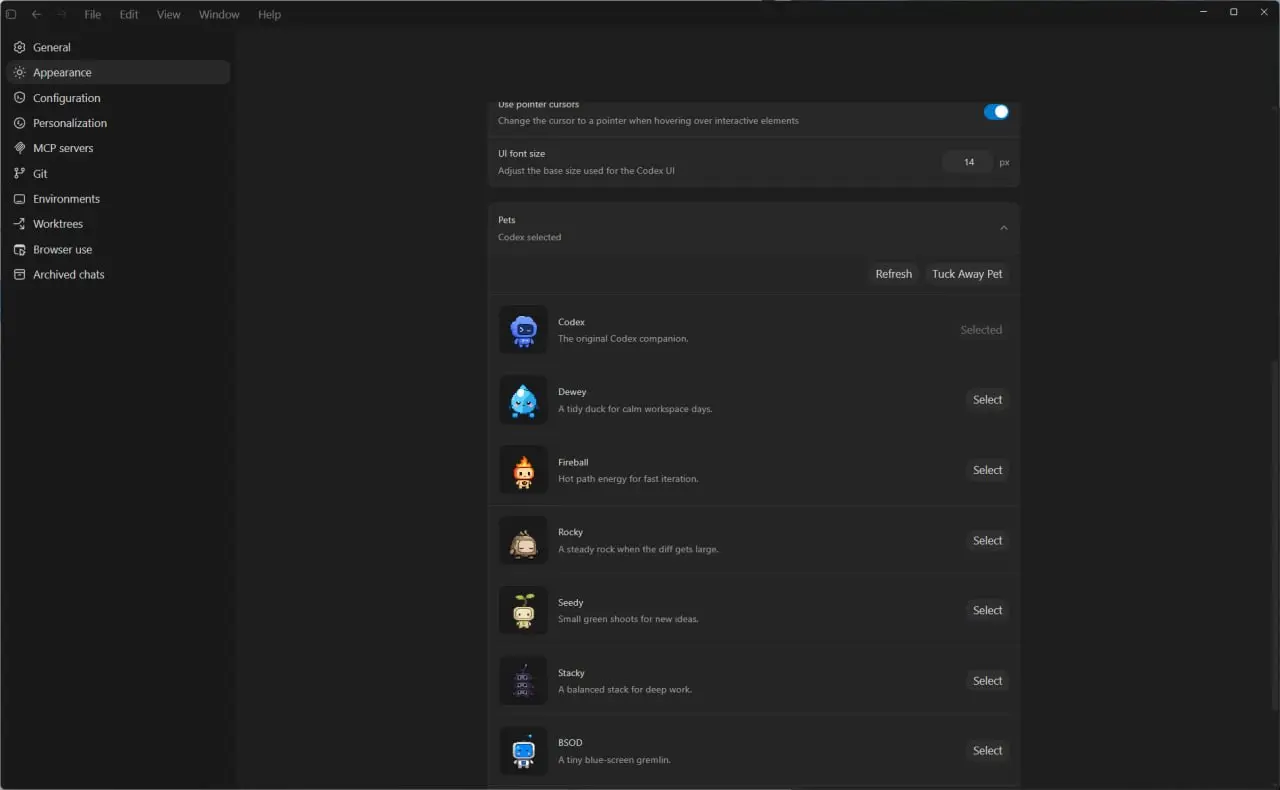Screen dimensions: 1280x790
Task: Click the Rocky pet thumbnail
Action: pos(523,540)
